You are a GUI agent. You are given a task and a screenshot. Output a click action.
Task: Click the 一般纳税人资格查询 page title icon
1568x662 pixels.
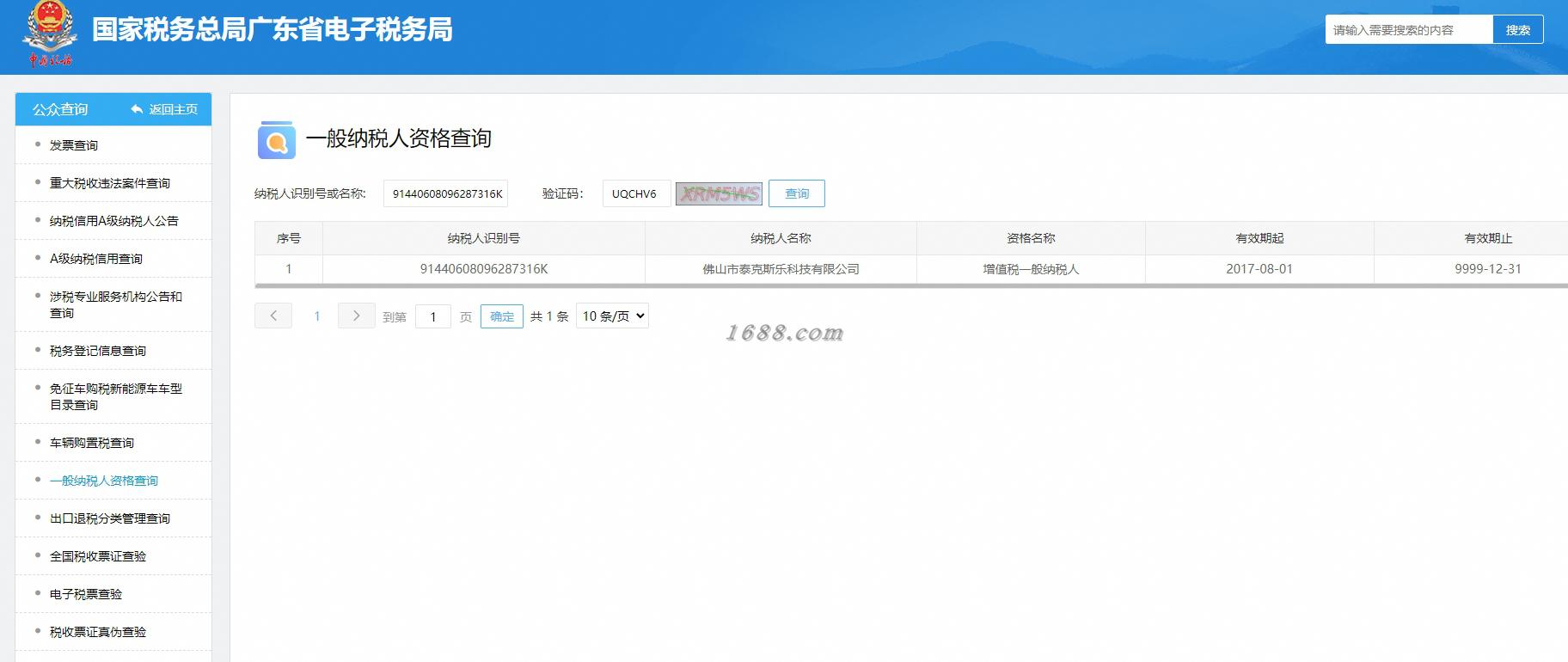(277, 139)
